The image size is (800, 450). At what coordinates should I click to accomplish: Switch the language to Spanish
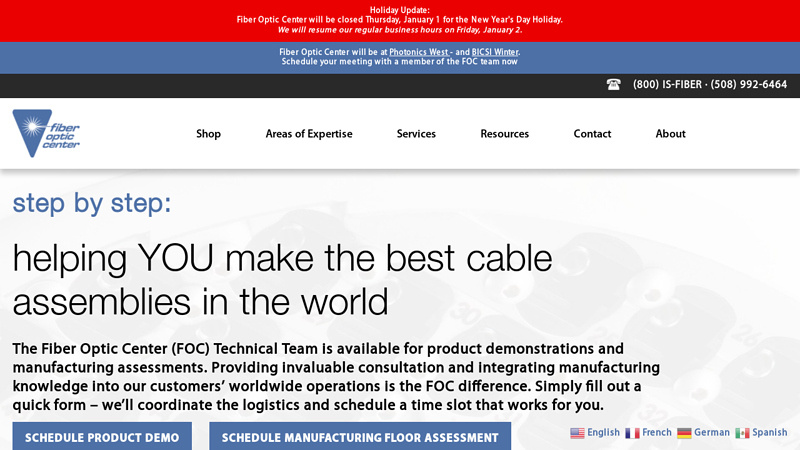pyautogui.click(x=769, y=433)
